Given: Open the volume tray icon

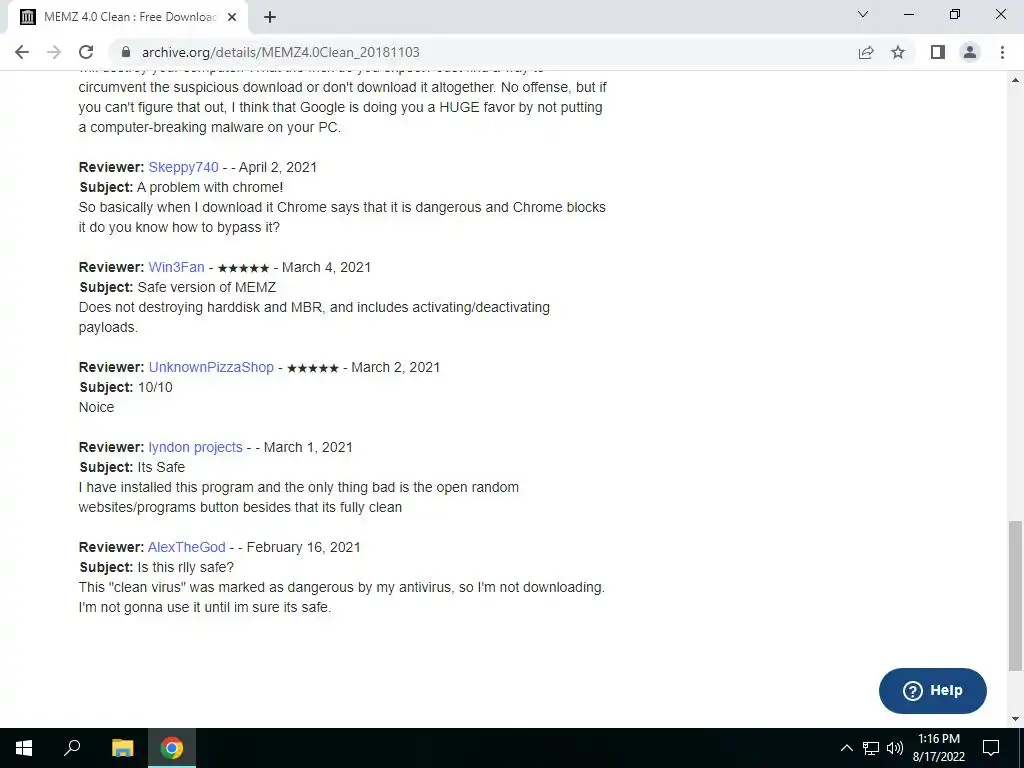Looking at the screenshot, I should click(x=895, y=748).
